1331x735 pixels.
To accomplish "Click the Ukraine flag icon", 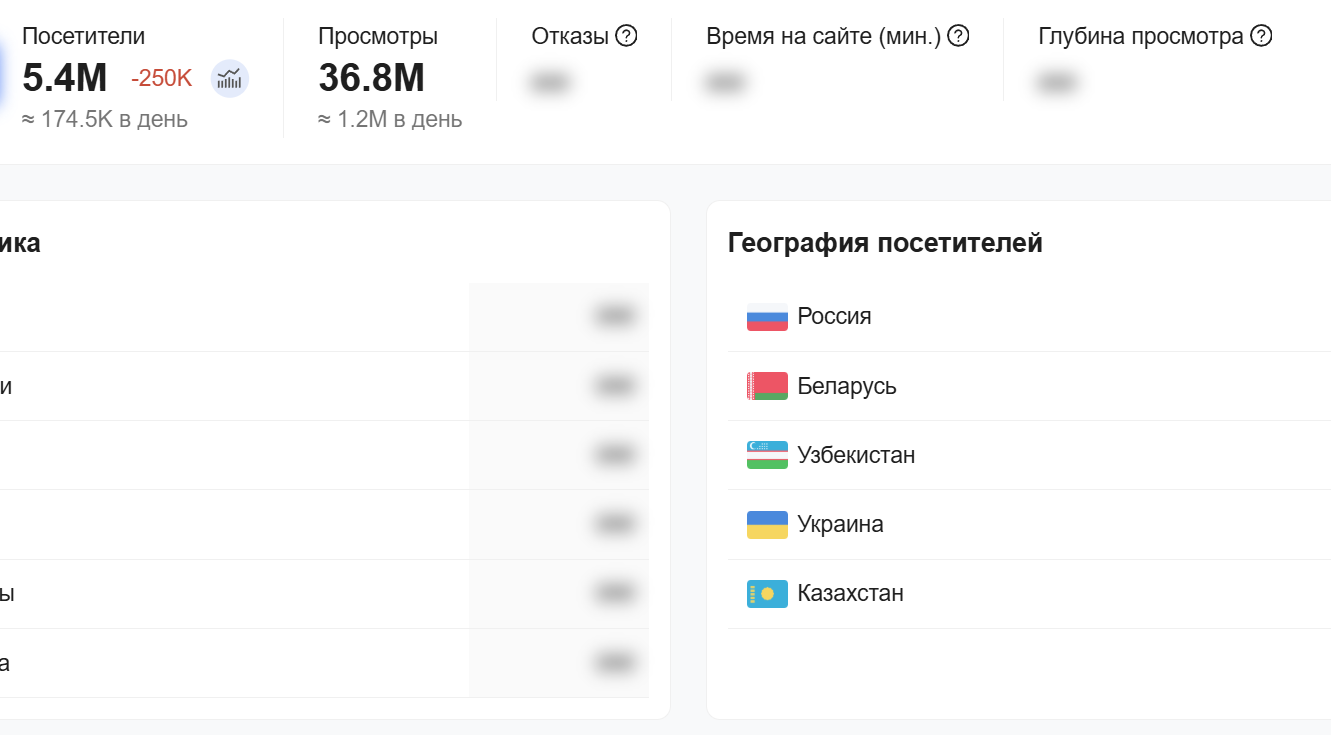I will [x=767, y=524].
